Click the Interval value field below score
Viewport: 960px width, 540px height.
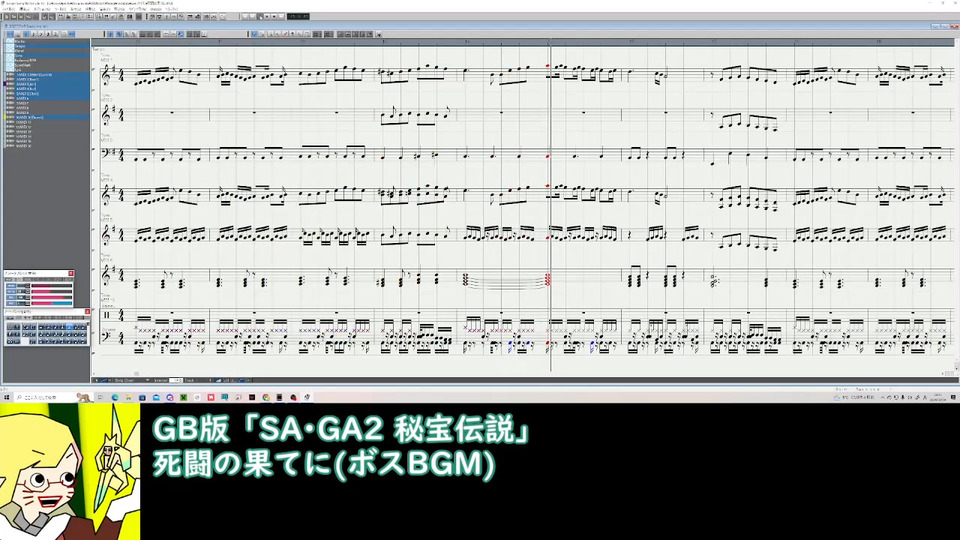(176, 380)
